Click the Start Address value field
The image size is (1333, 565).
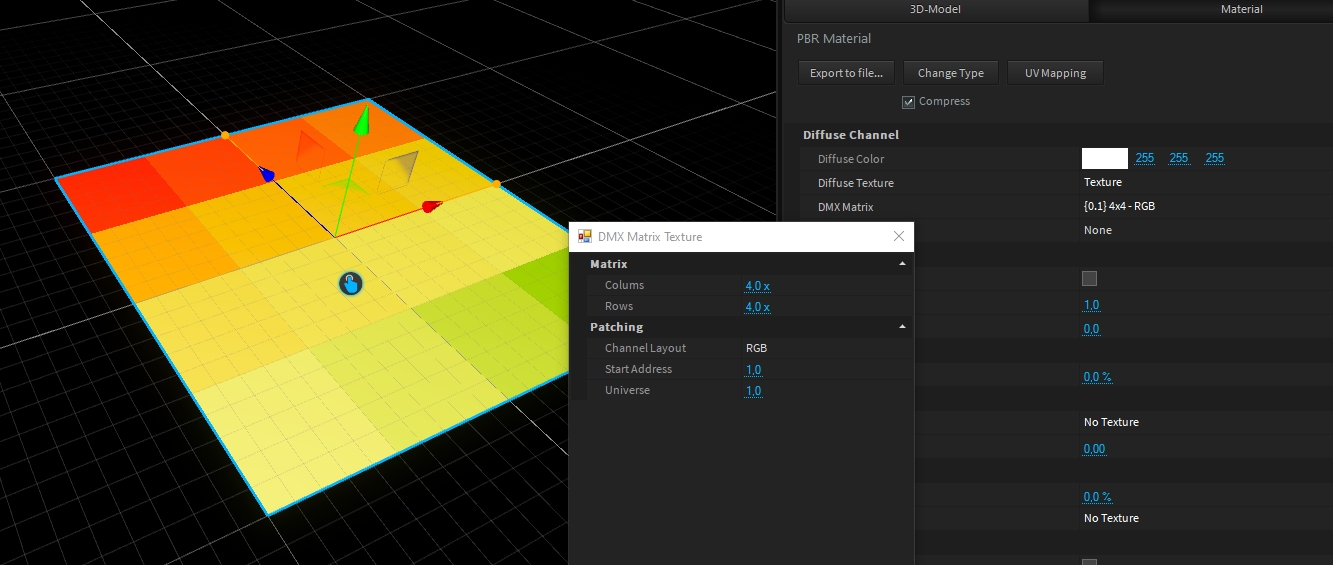click(753, 370)
